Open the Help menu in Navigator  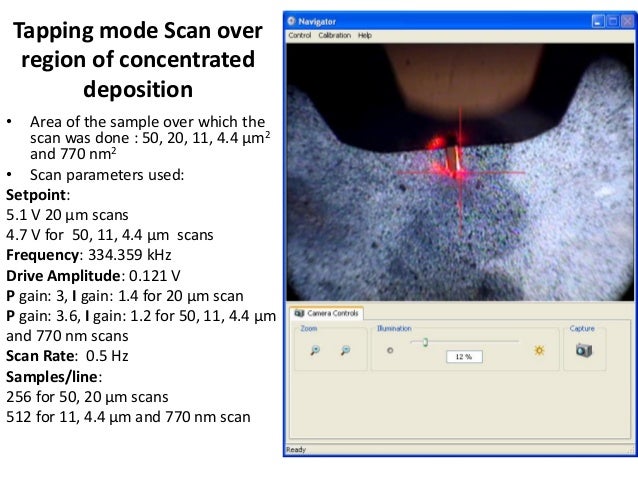[x=365, y=35]
